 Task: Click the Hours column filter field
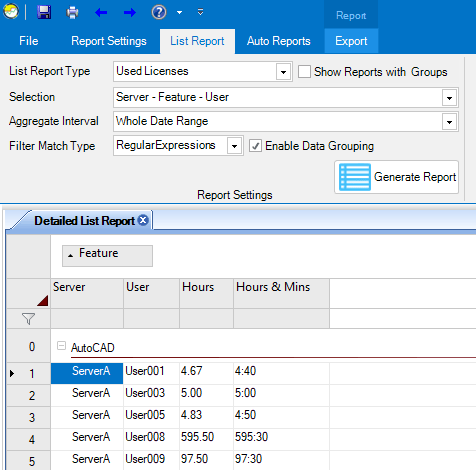(206, 319)
